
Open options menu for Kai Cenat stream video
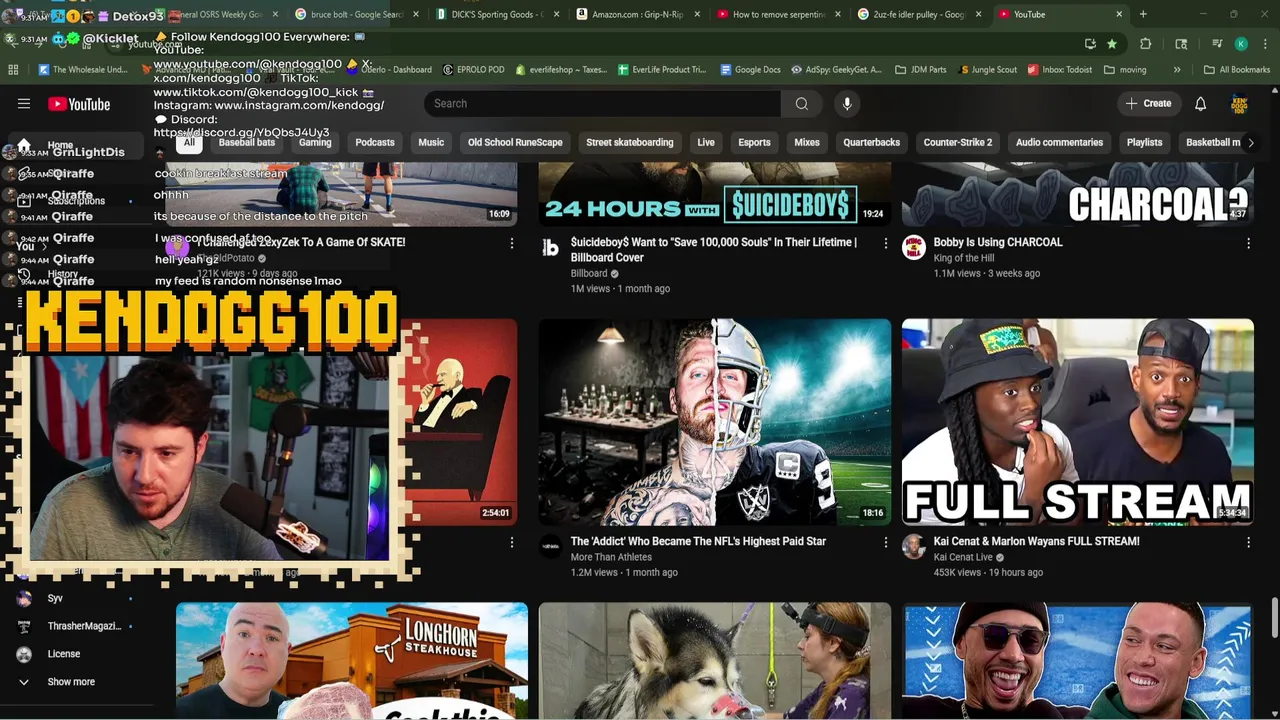click(1248, 542)
